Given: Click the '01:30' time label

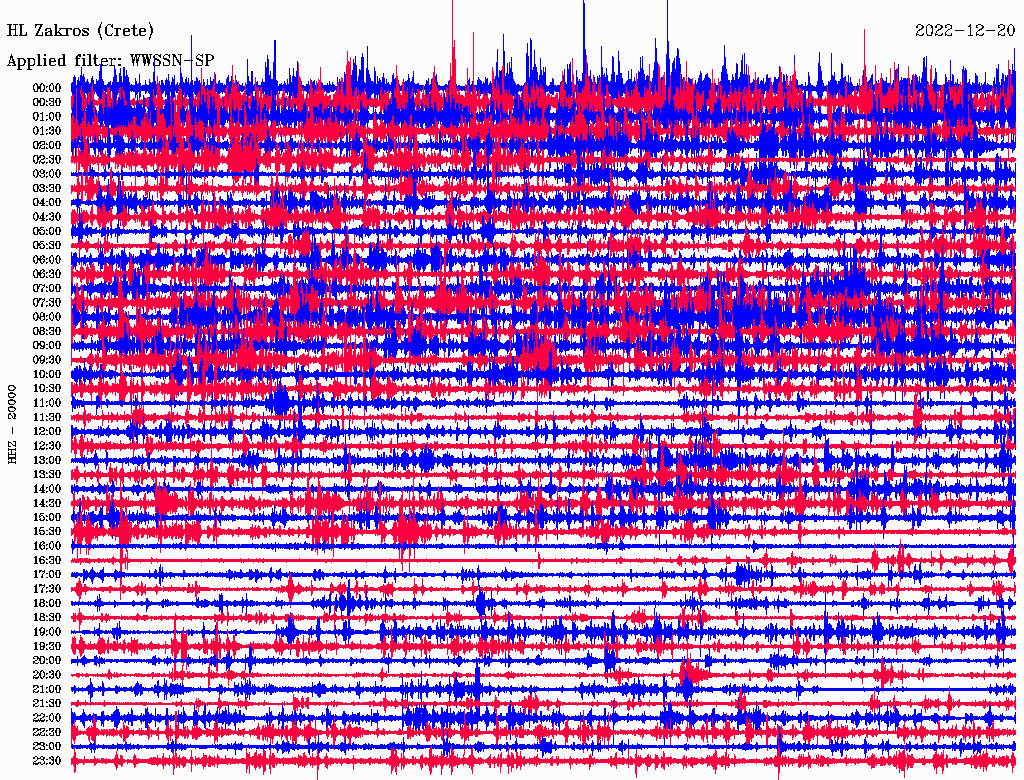Looking at the screenshot, I should pyautogui.click(x=47, y=131).
